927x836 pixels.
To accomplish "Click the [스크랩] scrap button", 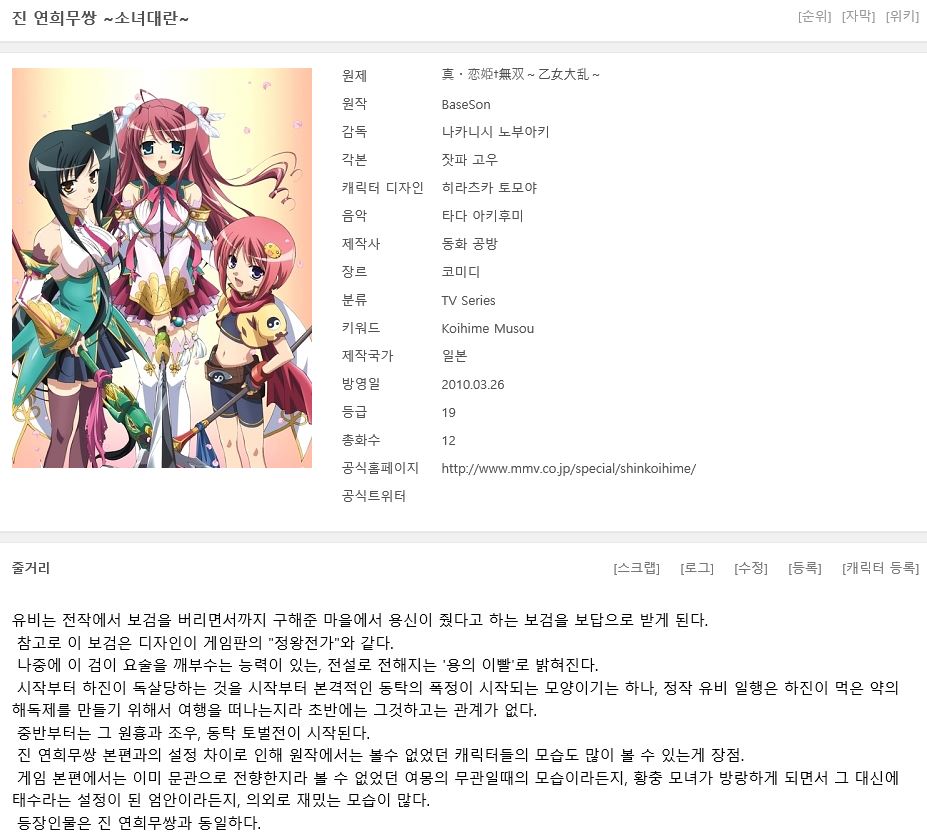I will pyautogui.click(x=636, y=568).
